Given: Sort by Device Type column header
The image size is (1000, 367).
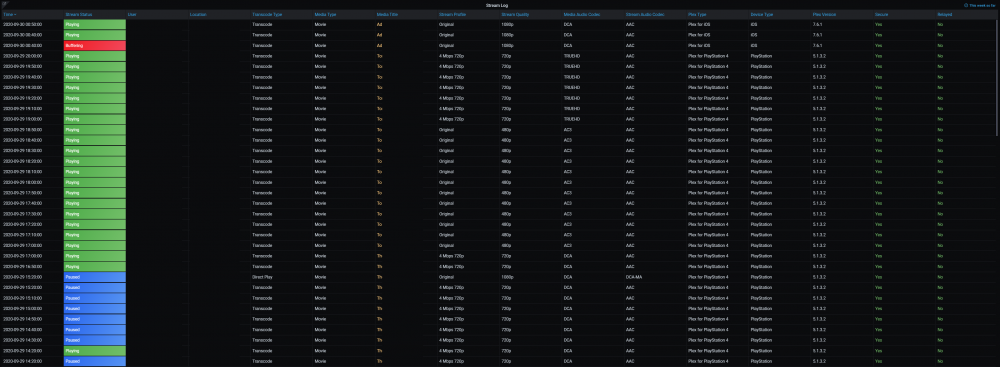Looking at the screenshot, I should (x=762, y=14).
